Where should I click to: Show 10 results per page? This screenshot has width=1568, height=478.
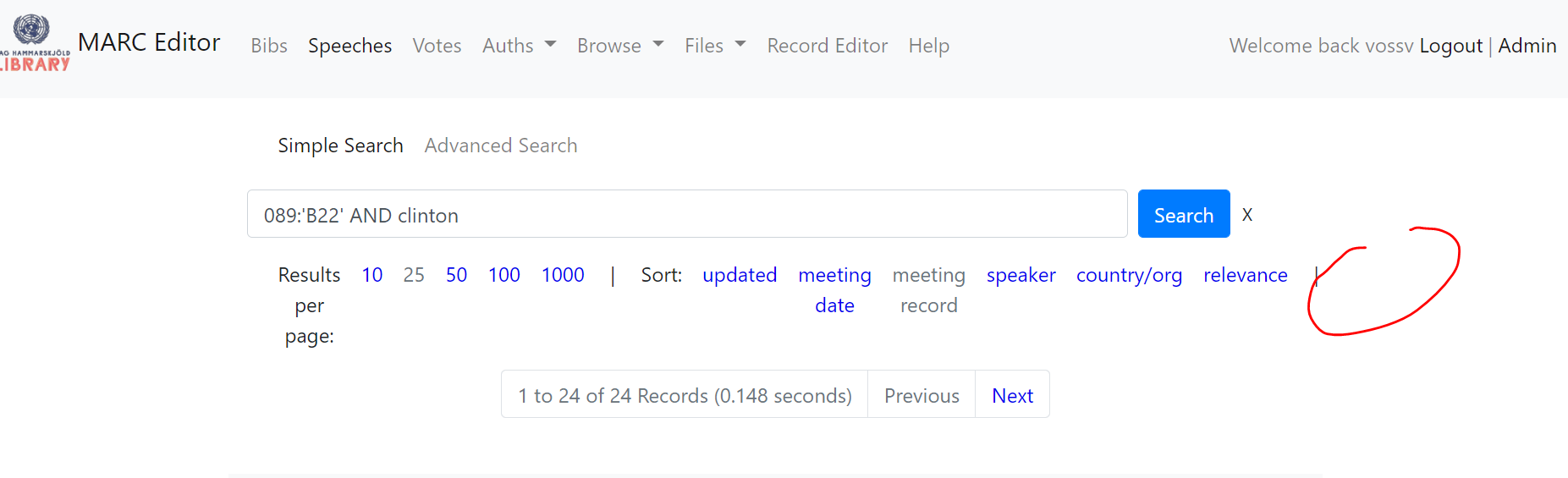tap(372, 275)
